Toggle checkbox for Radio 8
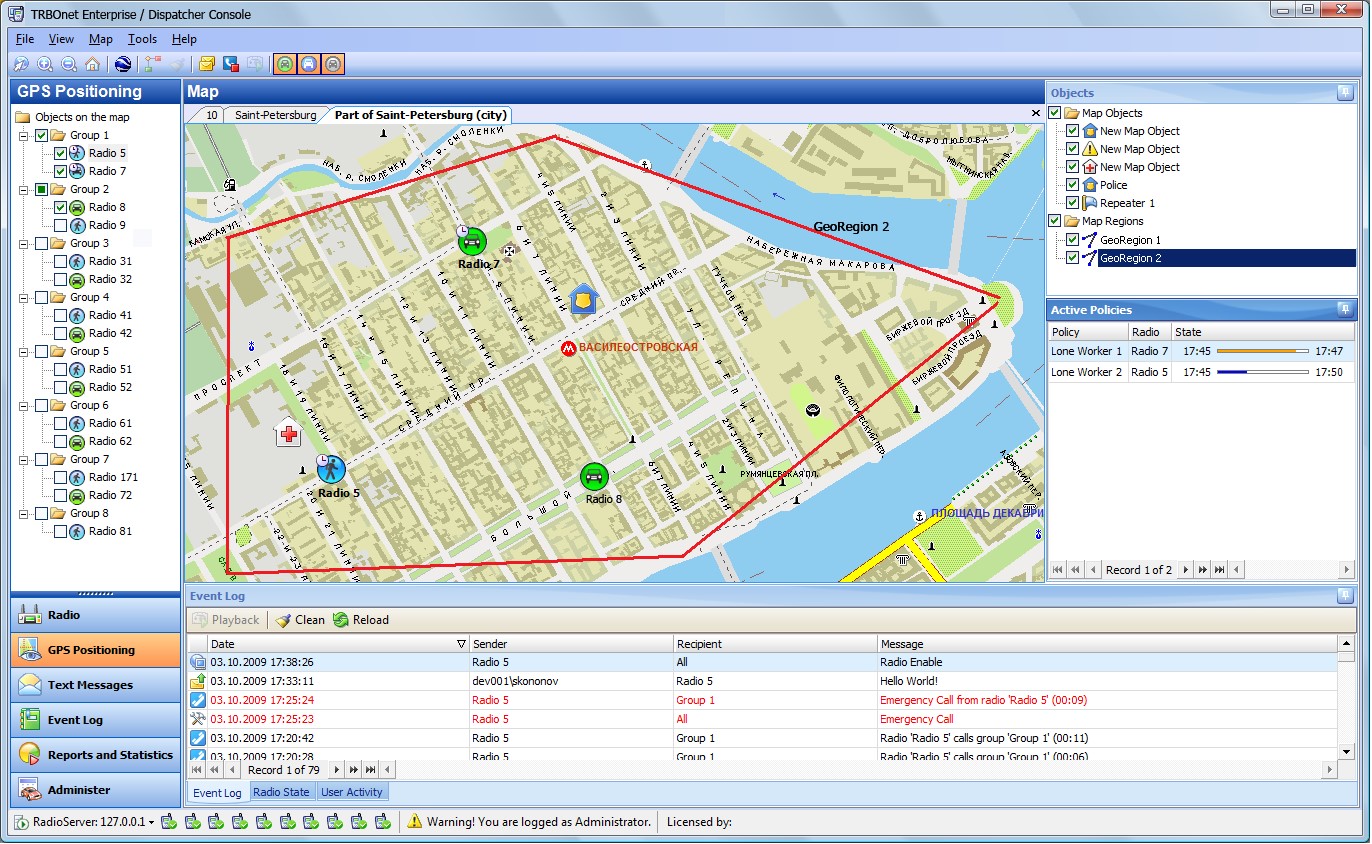 [x=61, y=208]
